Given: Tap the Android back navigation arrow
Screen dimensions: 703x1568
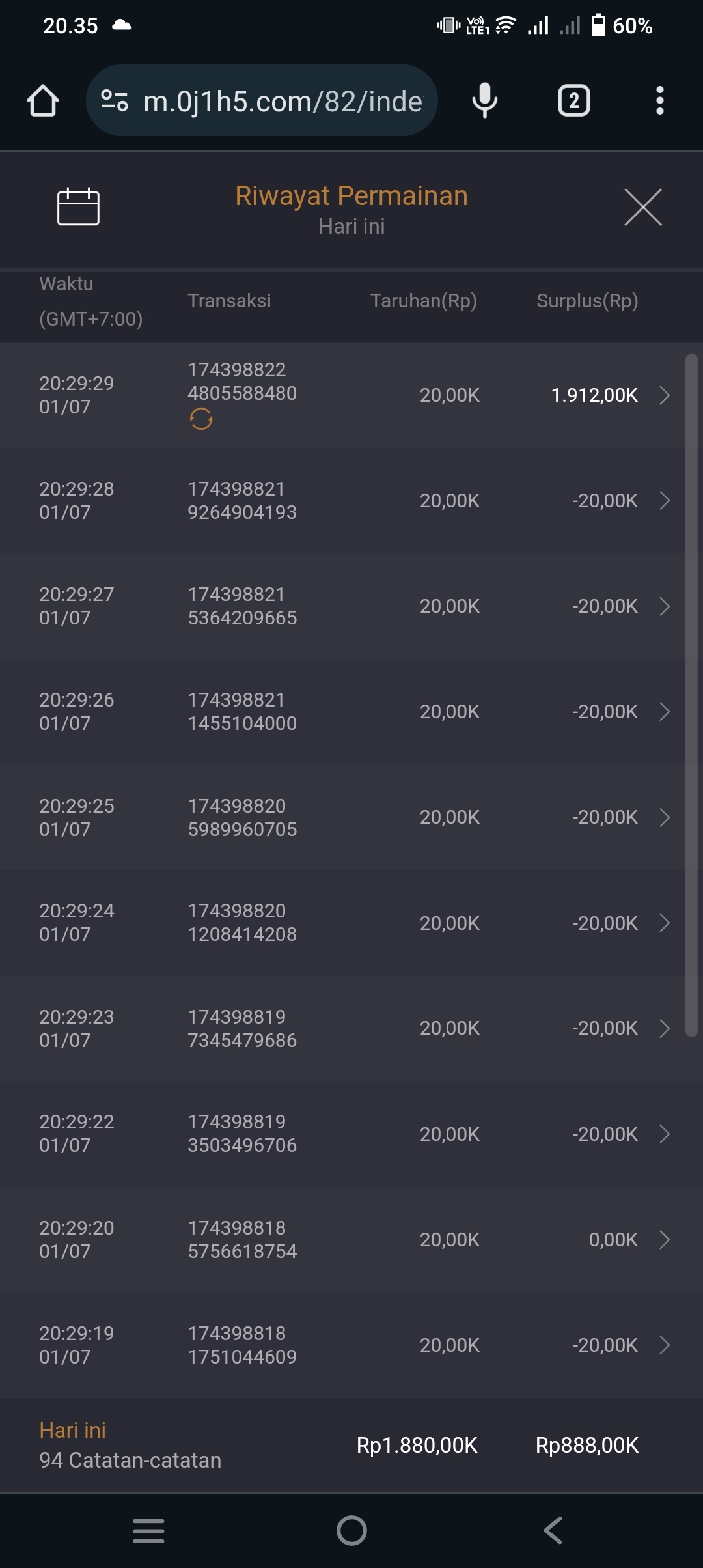Looking at the screenshot, I should 553,1530.
